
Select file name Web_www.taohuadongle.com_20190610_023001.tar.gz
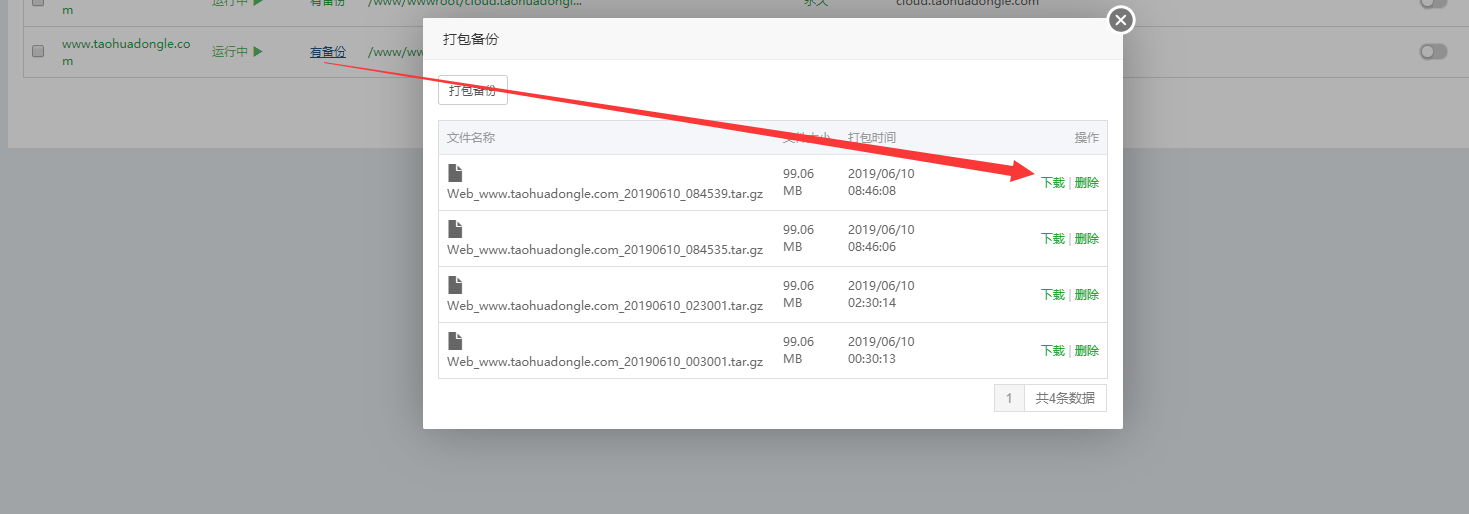(605, 306)
